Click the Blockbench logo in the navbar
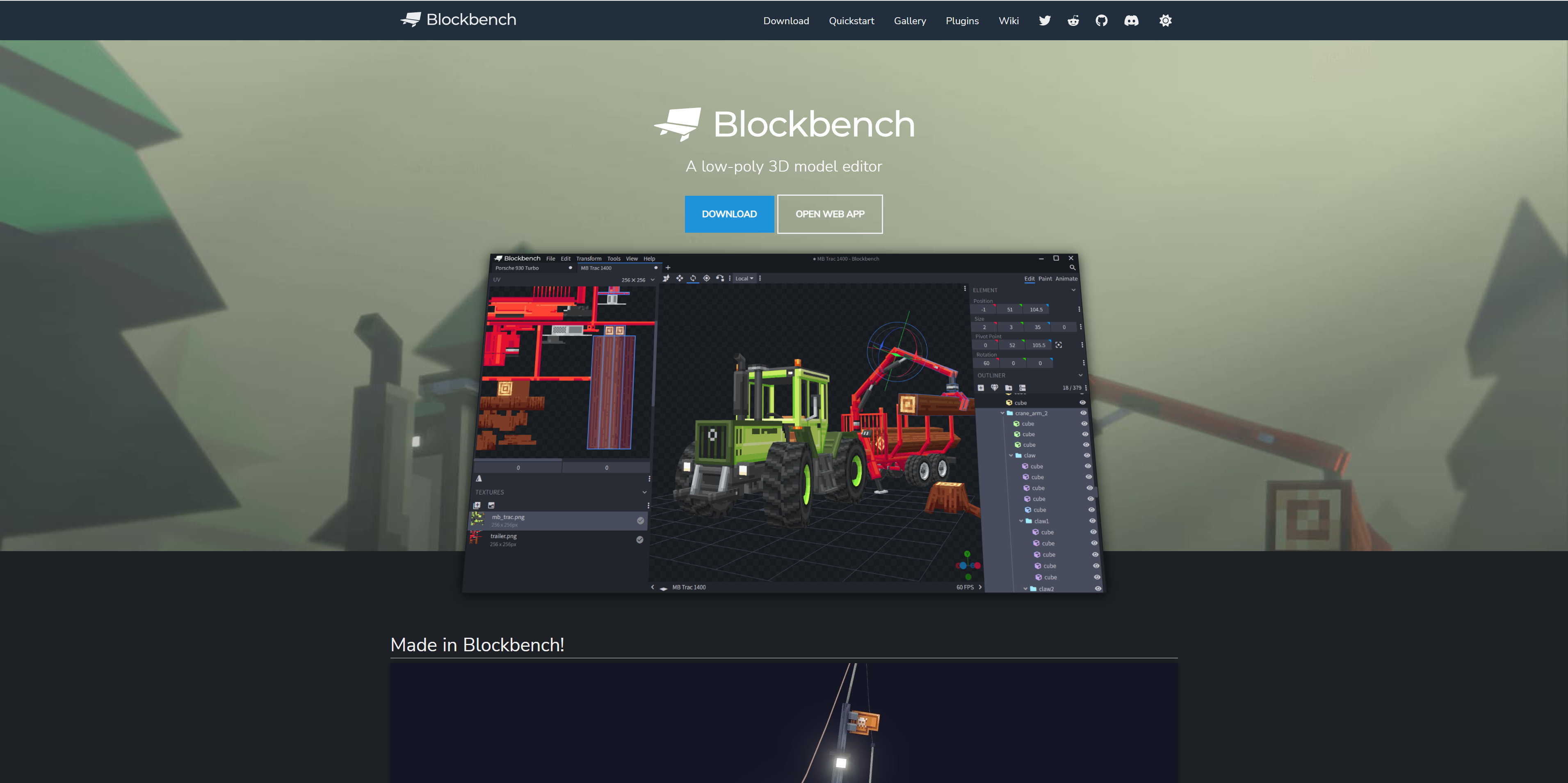The height and width of the screenshot is (783, 1568). pyautogui.click(x=458, y=19)
